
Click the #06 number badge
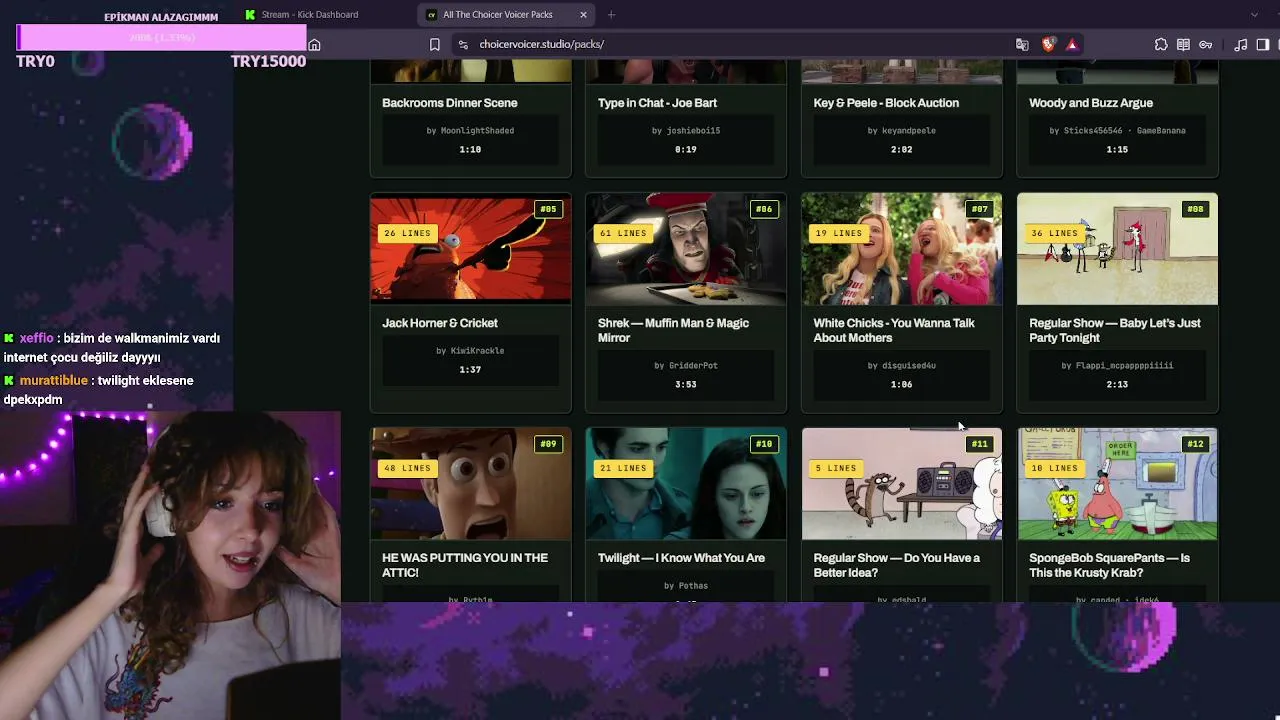764,209
